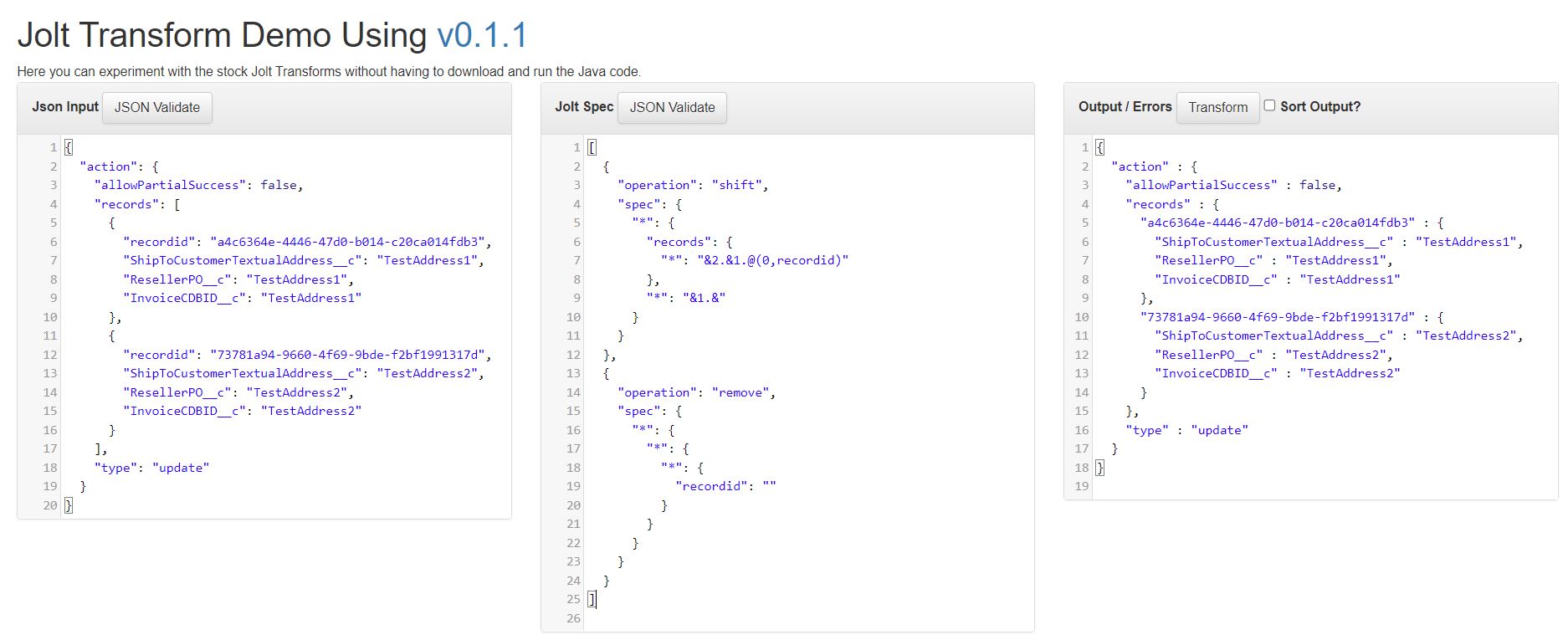Click the Transform button
This screenshot has width=1568, height=640.
tap(1217, 107)
